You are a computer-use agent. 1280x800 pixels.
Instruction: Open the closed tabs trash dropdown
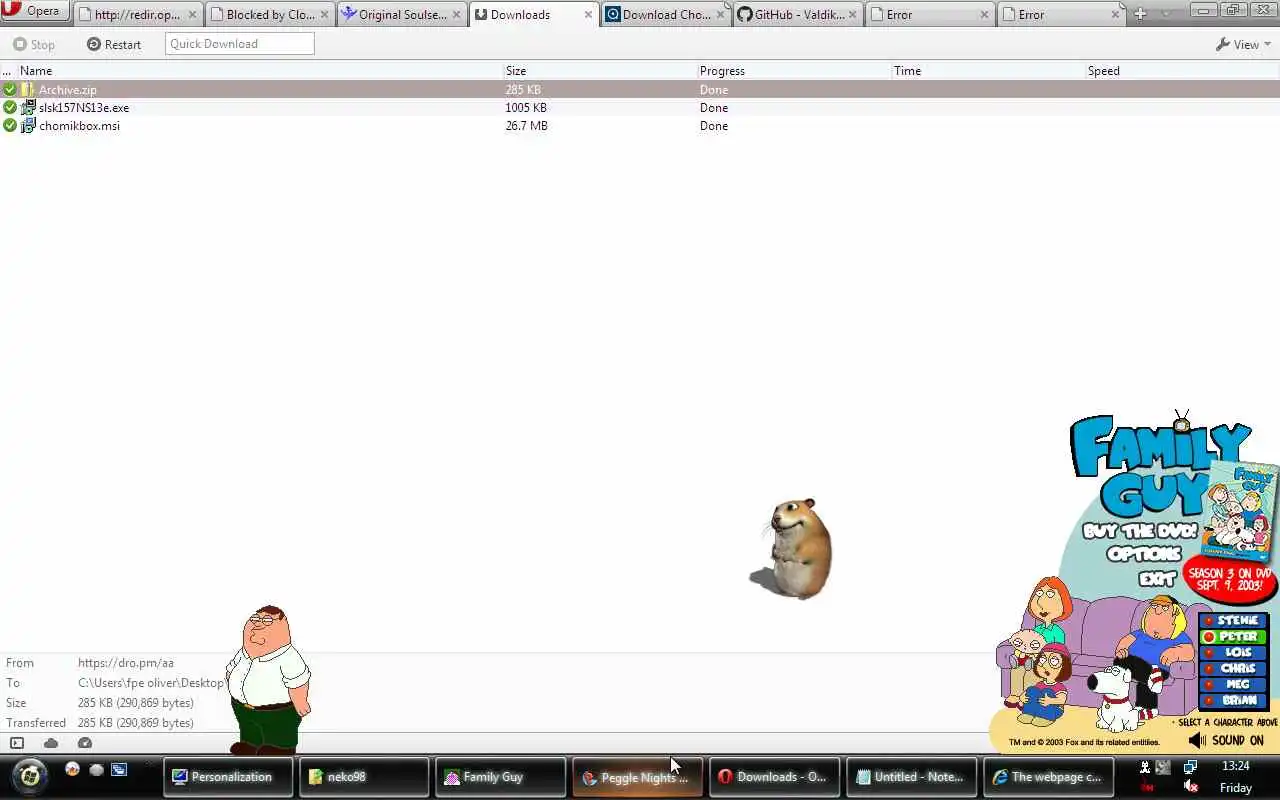1166,14
